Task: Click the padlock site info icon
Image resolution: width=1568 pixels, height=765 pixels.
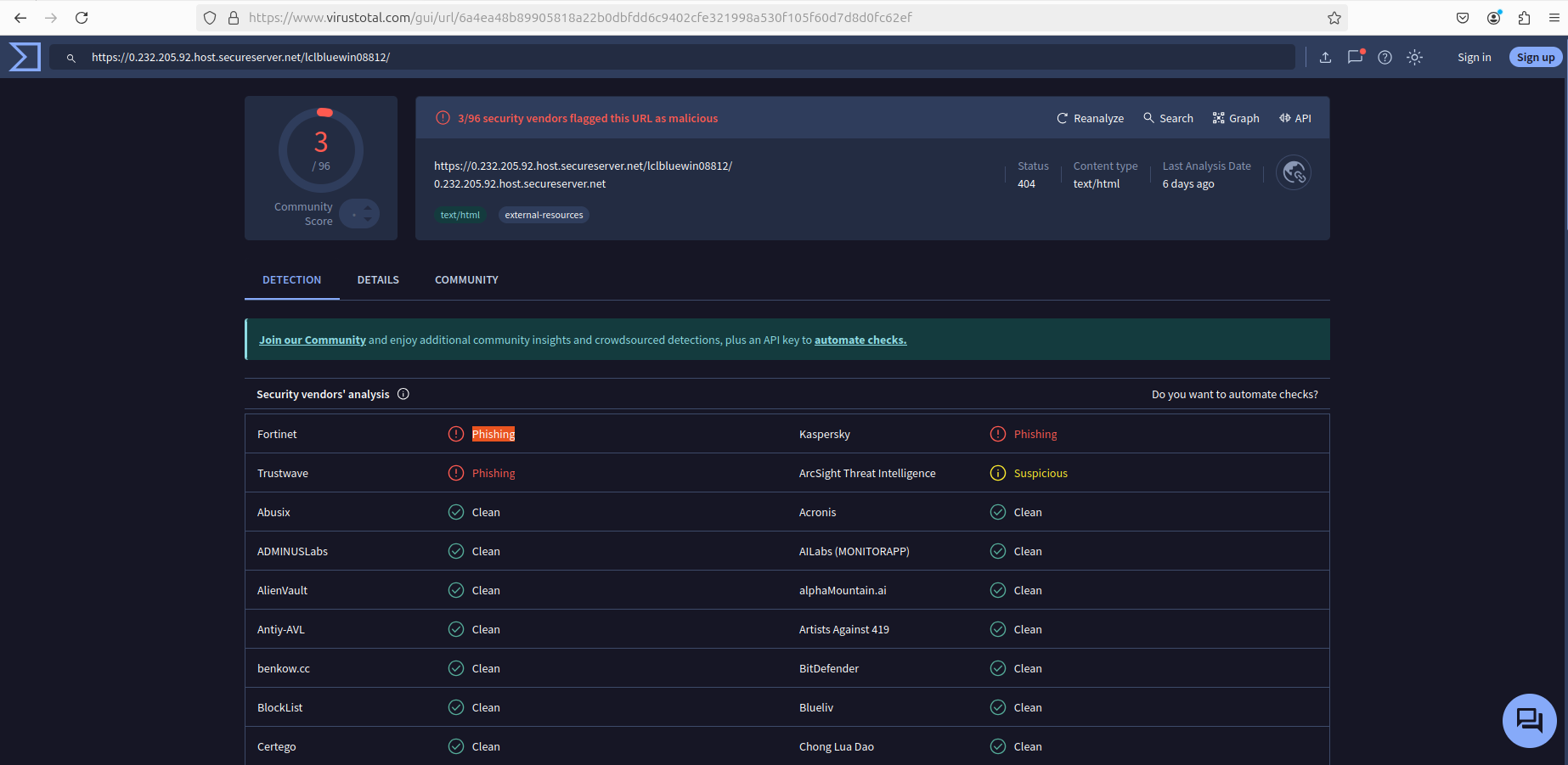Action: click(234, 18)
